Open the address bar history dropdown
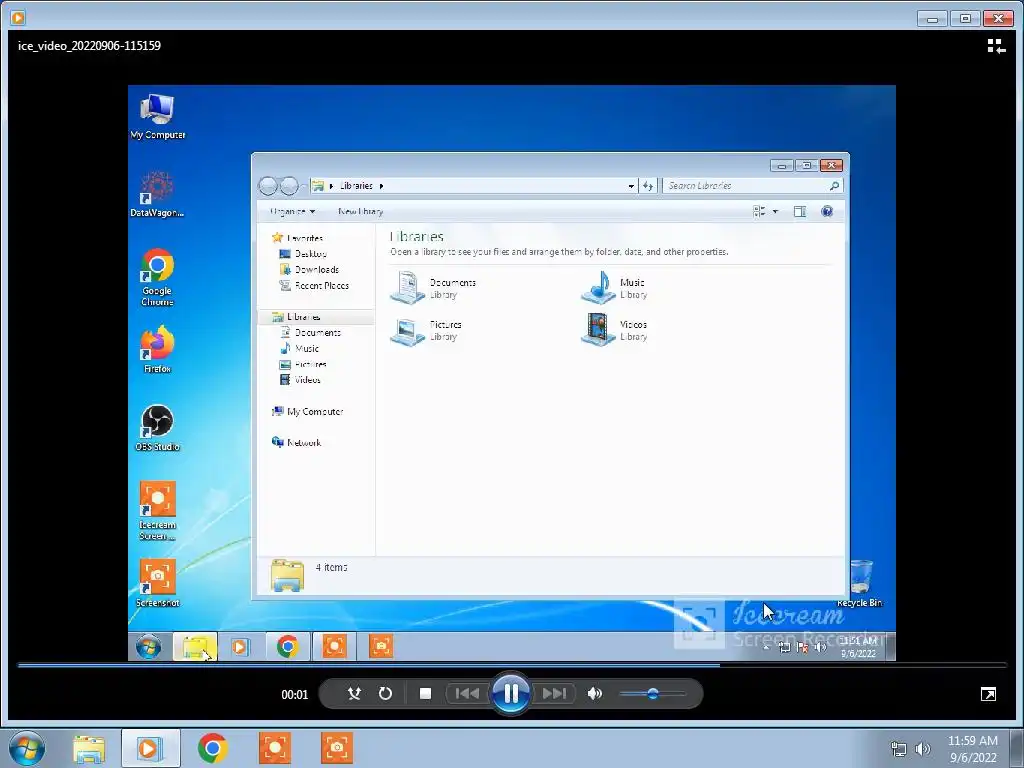 [631, 186]
